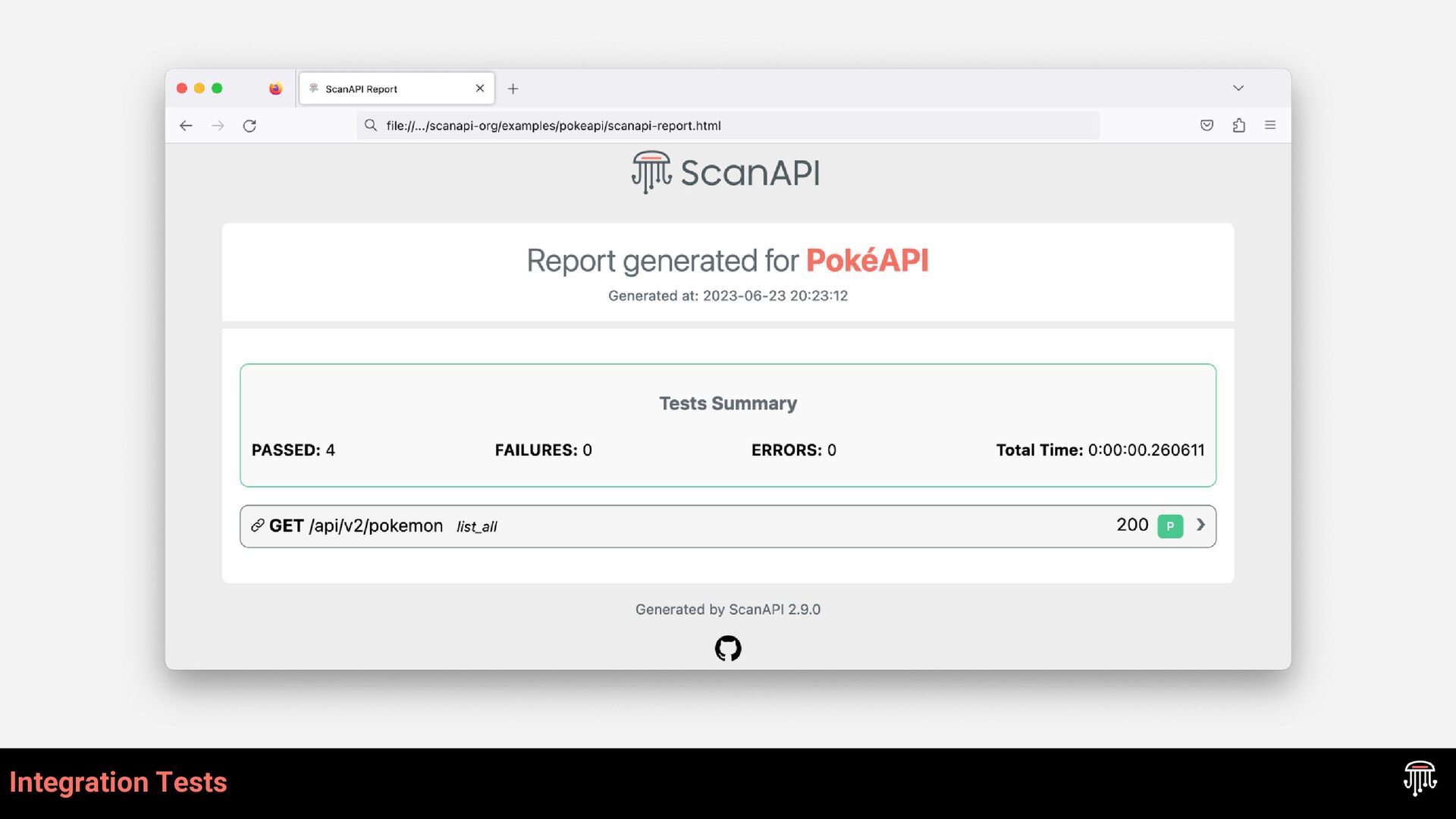1456x819 pixels.
Task: Click the ScanAPI logo in slide corner
Action: tap(1420, 779)
